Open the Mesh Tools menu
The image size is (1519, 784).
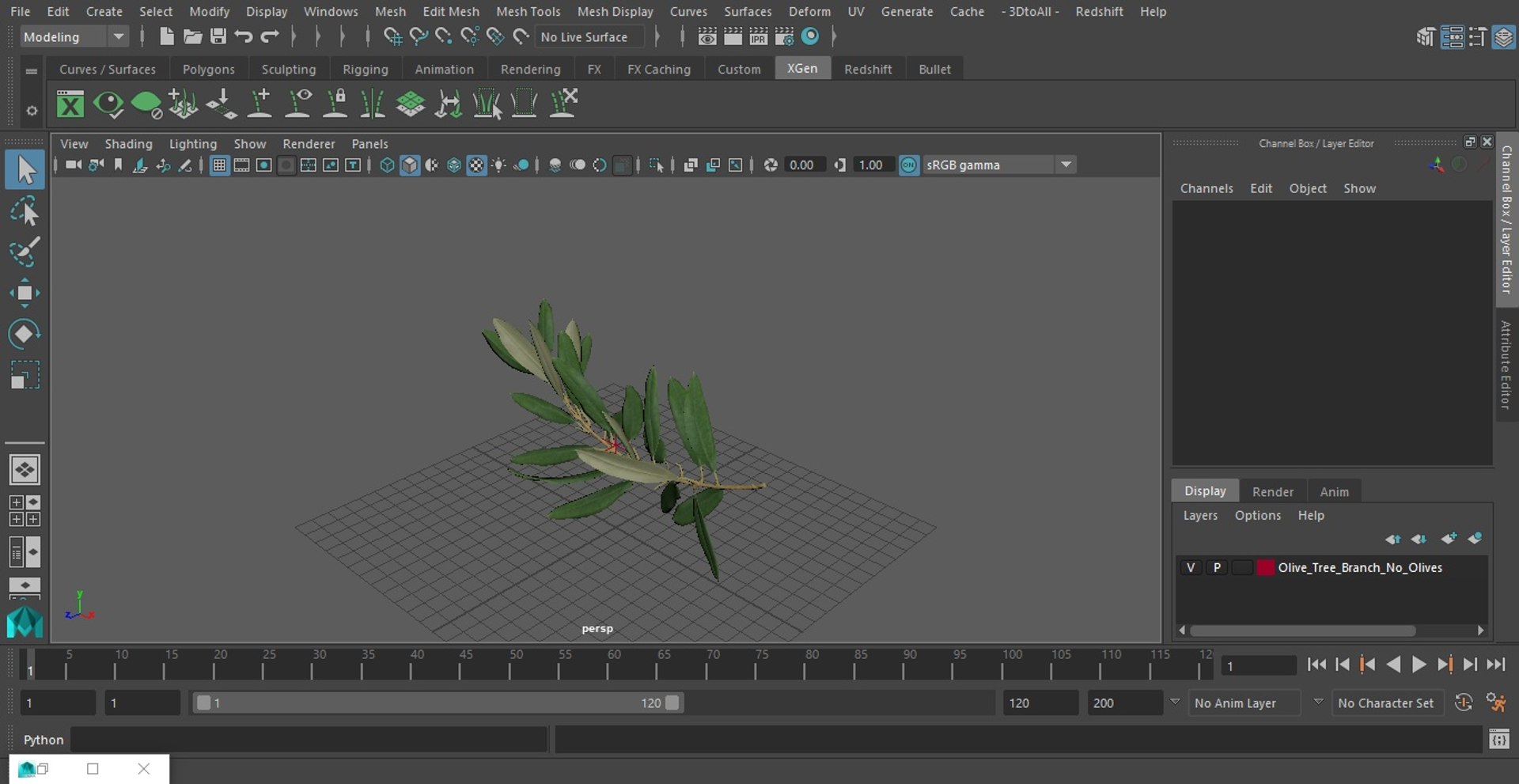coord(528,11)
